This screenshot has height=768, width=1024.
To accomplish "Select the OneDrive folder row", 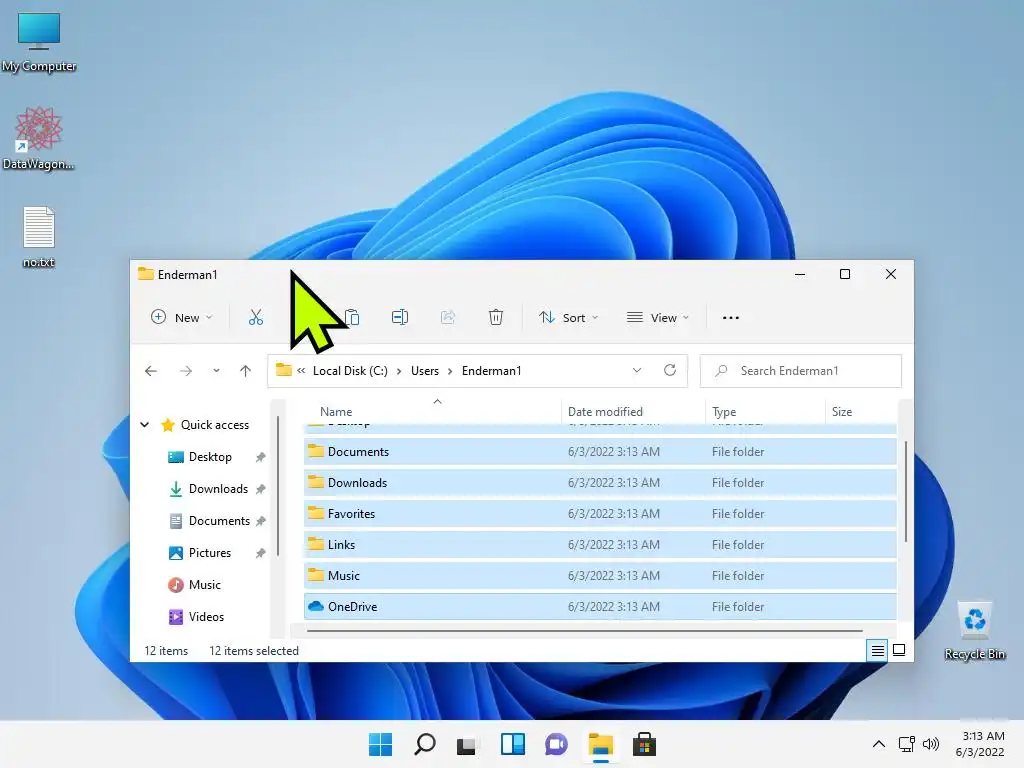I will [x=600, y=607].
